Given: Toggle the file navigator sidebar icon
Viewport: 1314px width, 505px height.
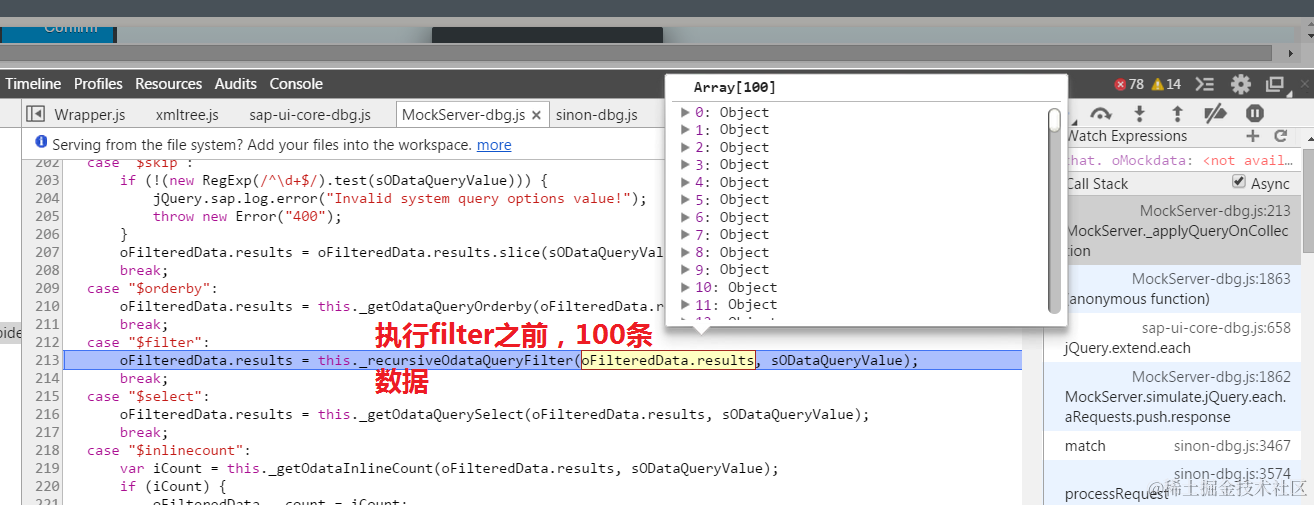Looking at the screenshot, I should tap(36, 114).
